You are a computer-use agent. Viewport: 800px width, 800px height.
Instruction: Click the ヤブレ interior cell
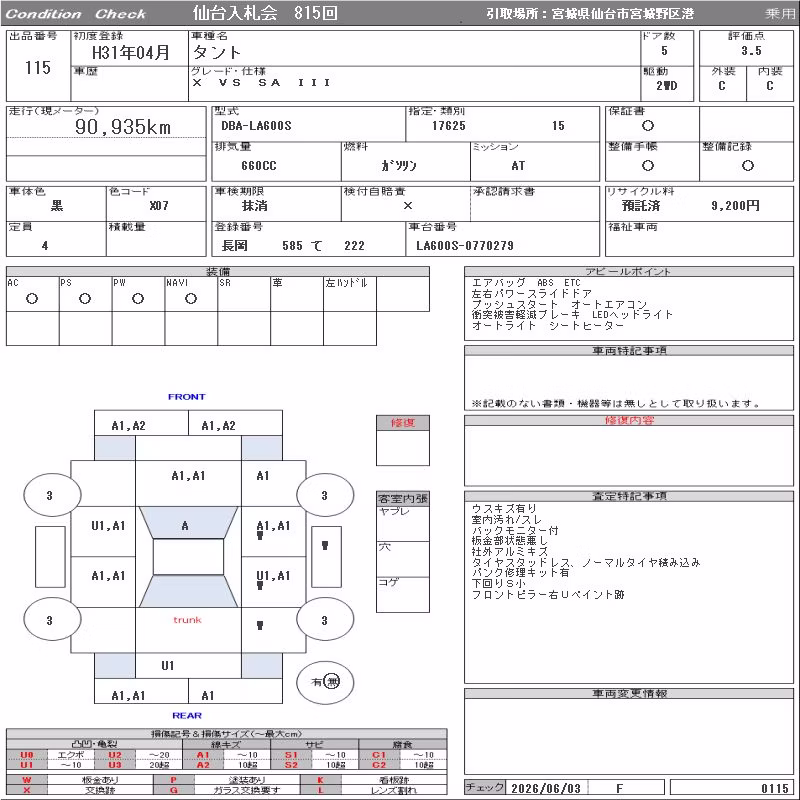tap(403, 523)
